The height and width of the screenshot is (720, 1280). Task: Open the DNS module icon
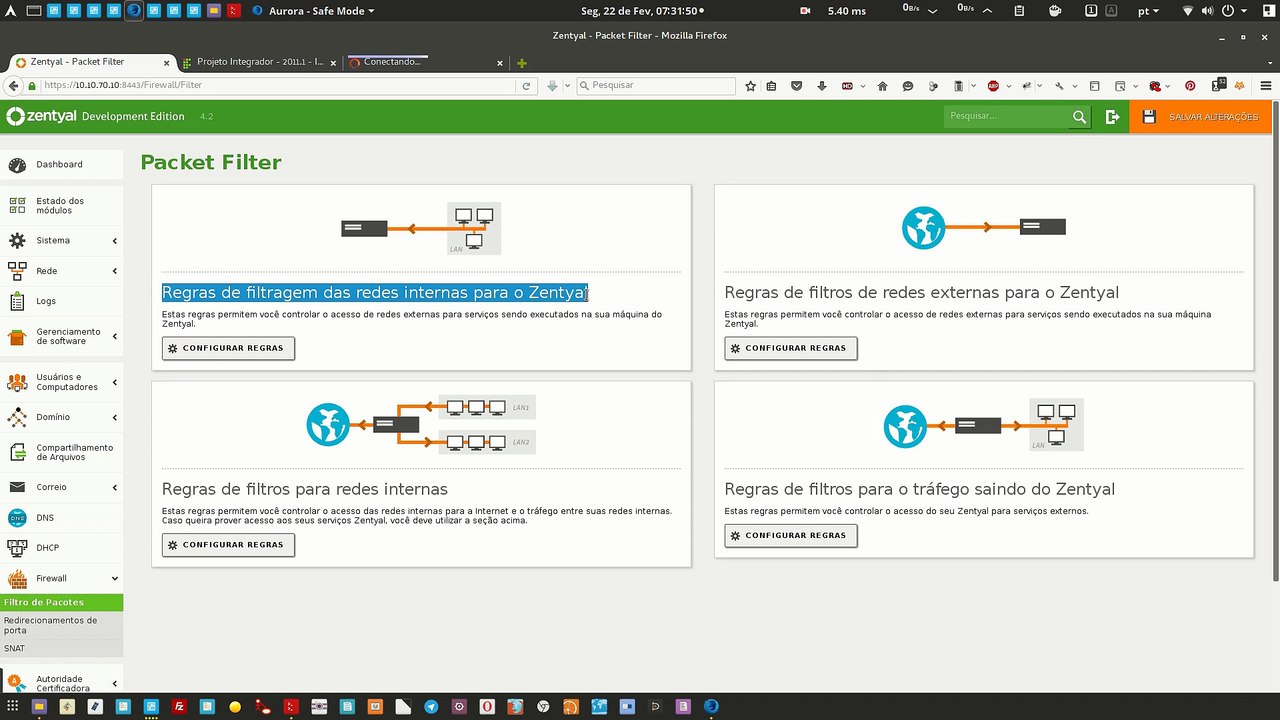tap(17, 518)
